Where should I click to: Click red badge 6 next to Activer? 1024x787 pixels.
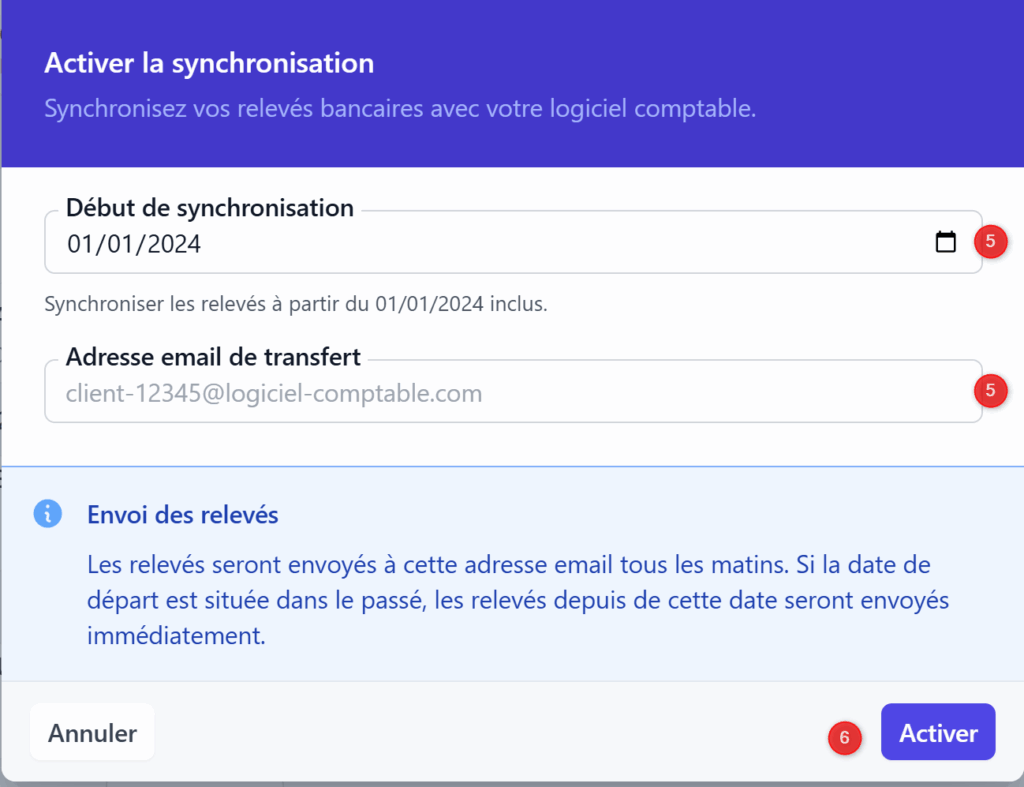click(844, 738)
